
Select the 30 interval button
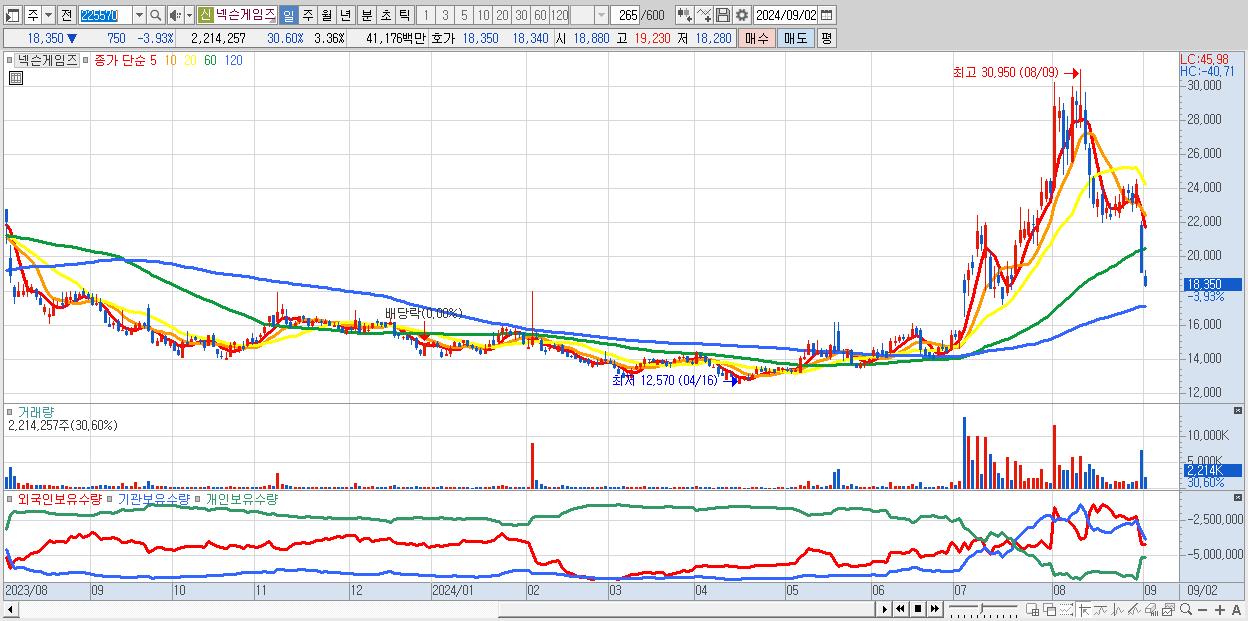(521, 15)
